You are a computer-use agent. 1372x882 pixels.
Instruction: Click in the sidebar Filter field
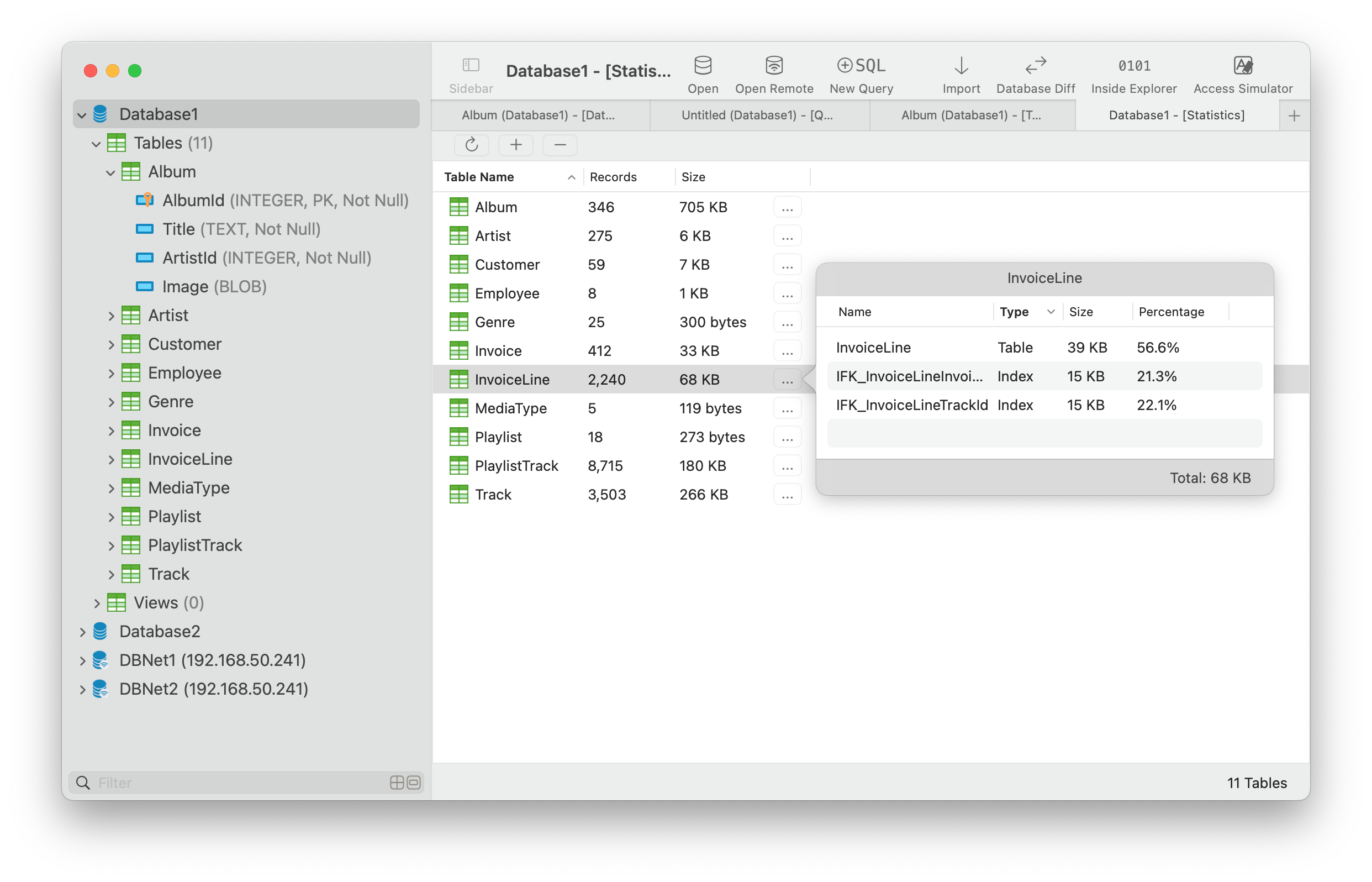[246, 783]
